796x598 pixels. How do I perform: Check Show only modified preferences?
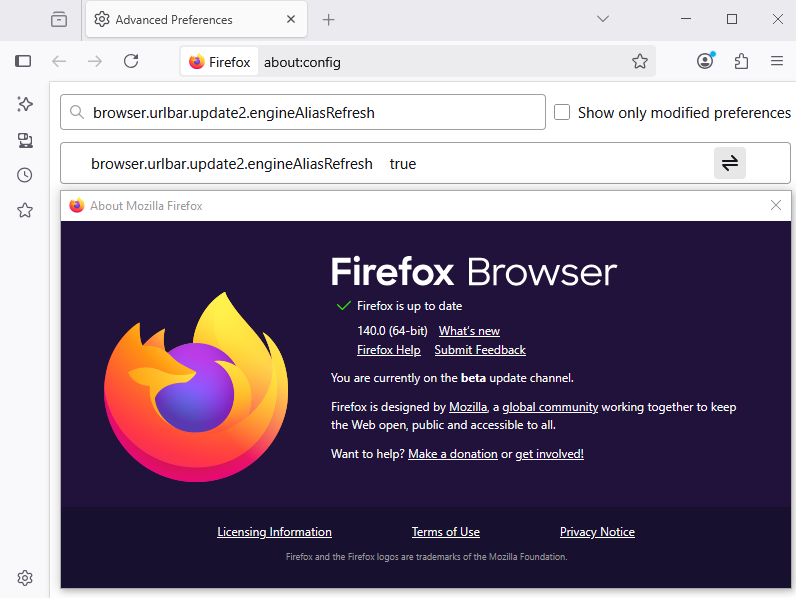click(562, 112)
